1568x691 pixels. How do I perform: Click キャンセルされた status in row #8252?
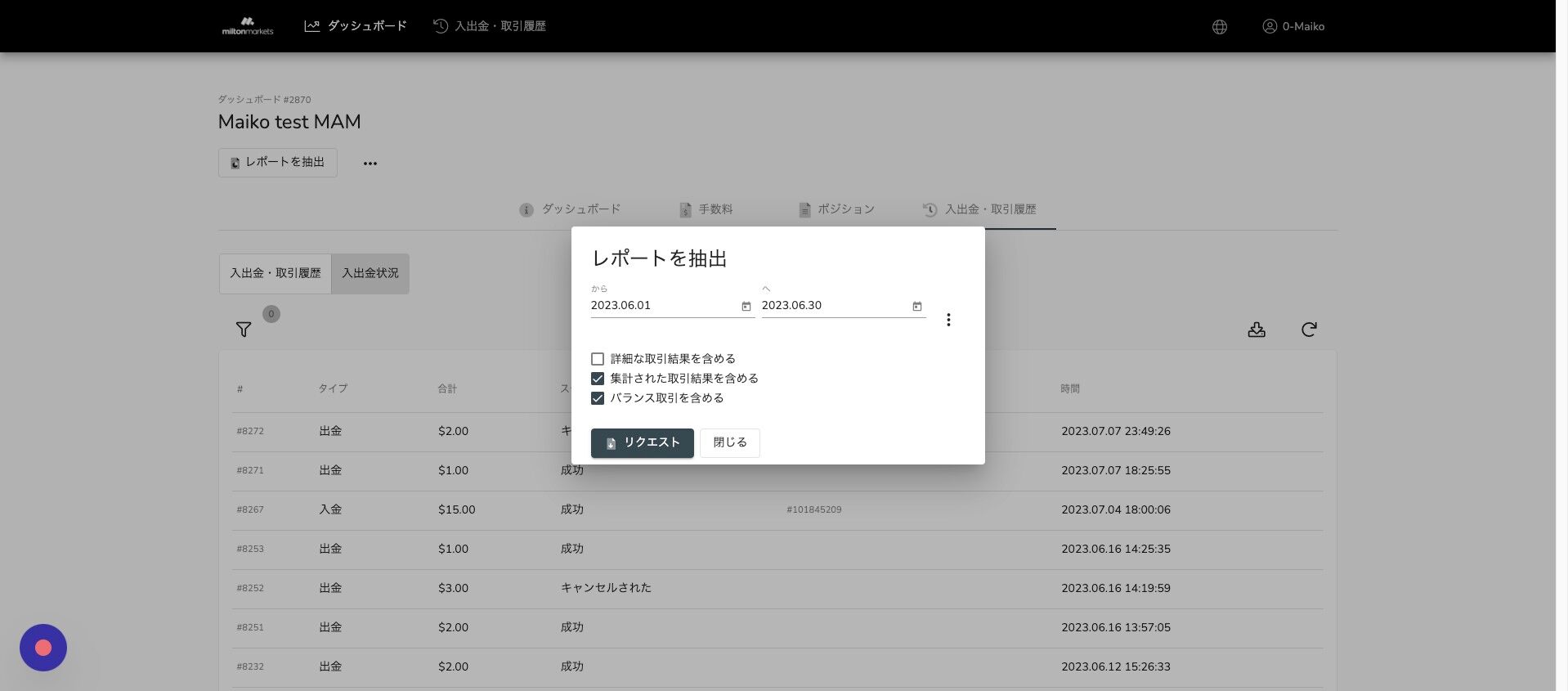point(606,588)
